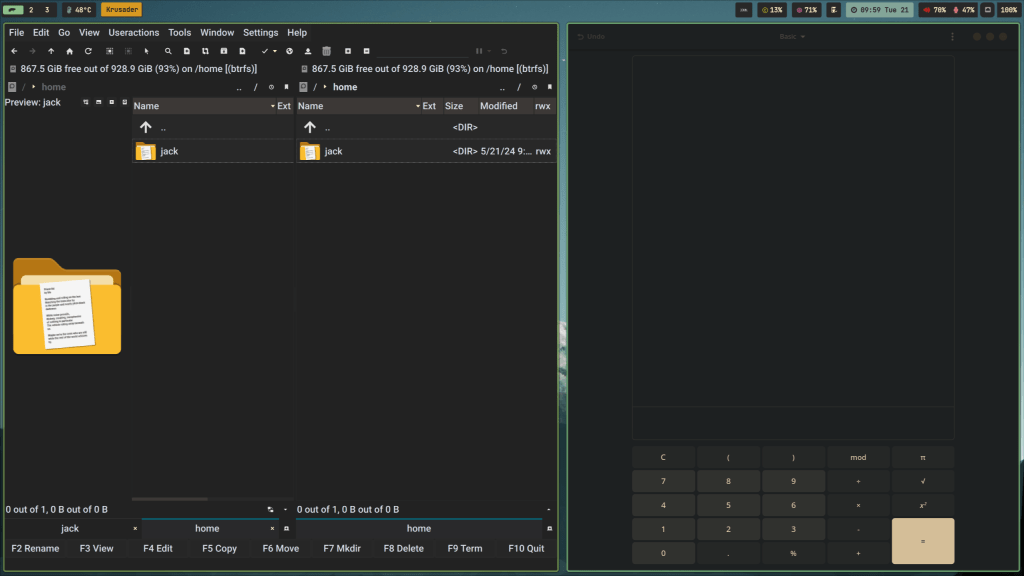Click the Home icon on Krusader's toolbar
Screen dimensions: 1024x576
tap(70, 51)
